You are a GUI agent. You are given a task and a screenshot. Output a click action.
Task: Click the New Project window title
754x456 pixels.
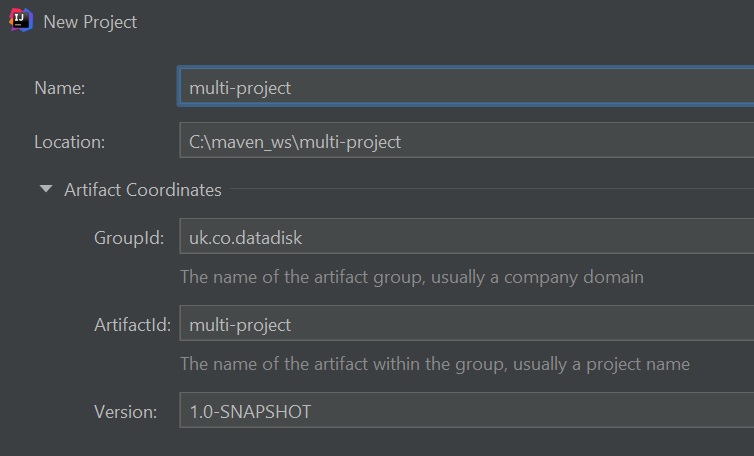click(x=90, y=21)
